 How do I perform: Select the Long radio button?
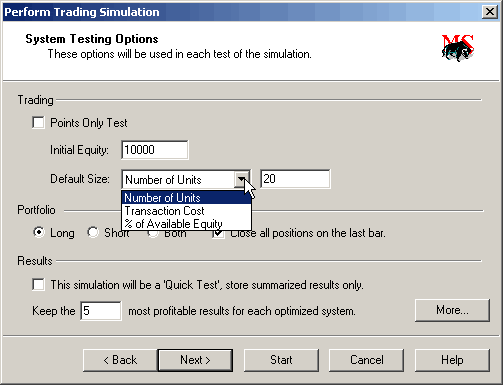[x=39, y=232]
